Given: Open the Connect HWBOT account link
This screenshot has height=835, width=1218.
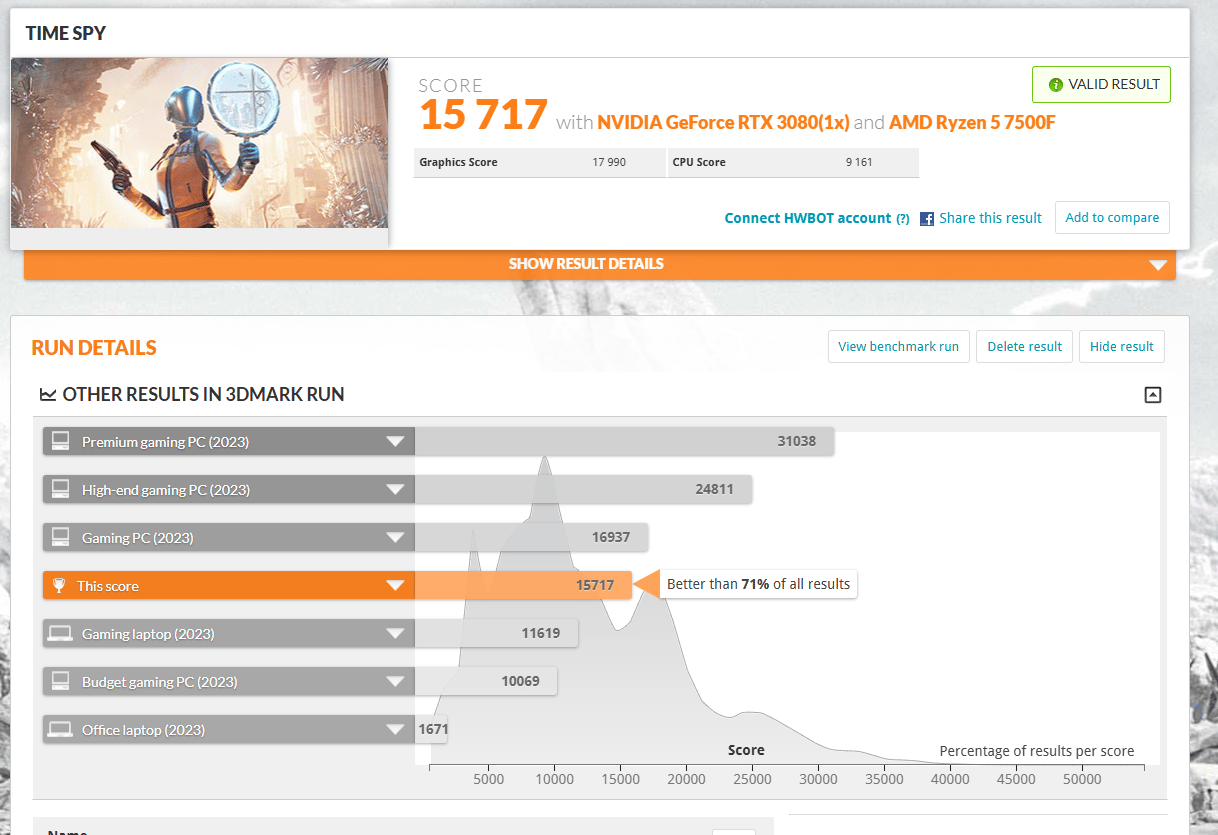Looking at the screenshot, I should [807, 218].
